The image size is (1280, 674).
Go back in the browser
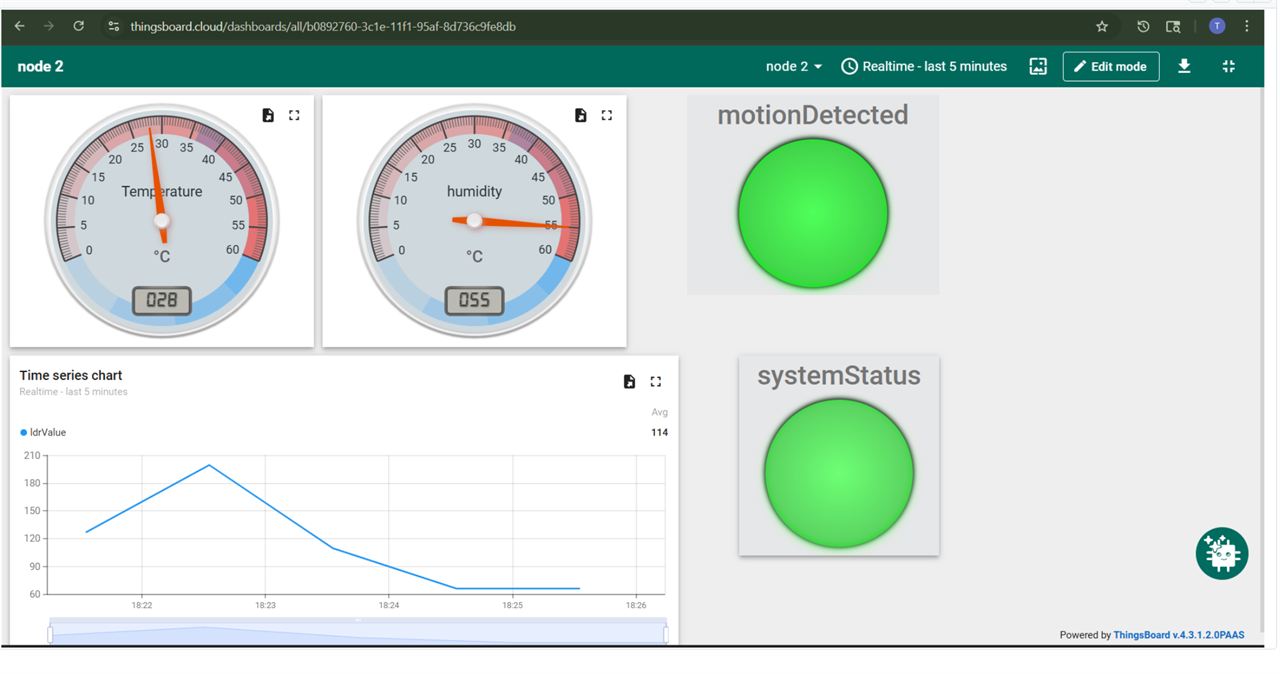click(19, 26)
